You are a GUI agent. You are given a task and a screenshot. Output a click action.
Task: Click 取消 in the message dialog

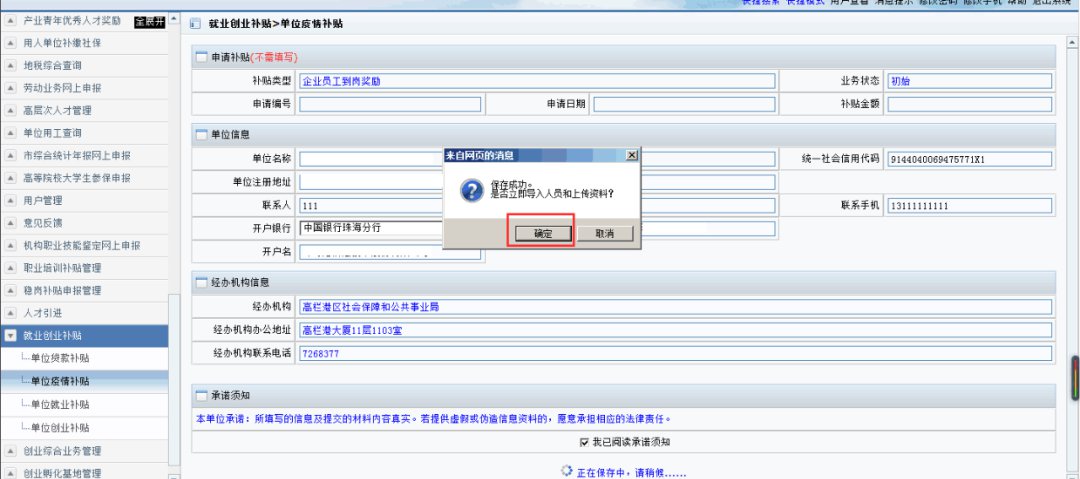click(604, 233)
